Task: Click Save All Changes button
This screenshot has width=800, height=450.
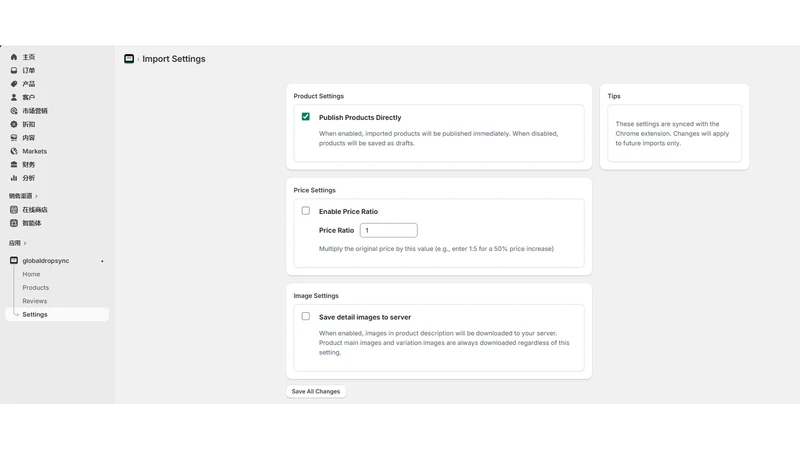Action: pyautogui.click(x=316, y=391)
